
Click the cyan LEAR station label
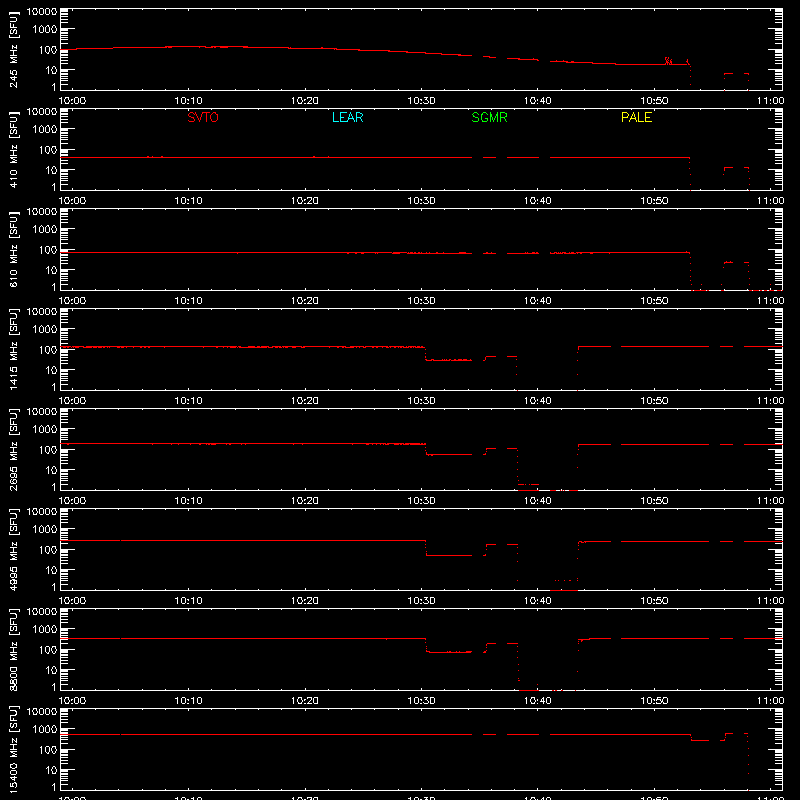(347, 117)
